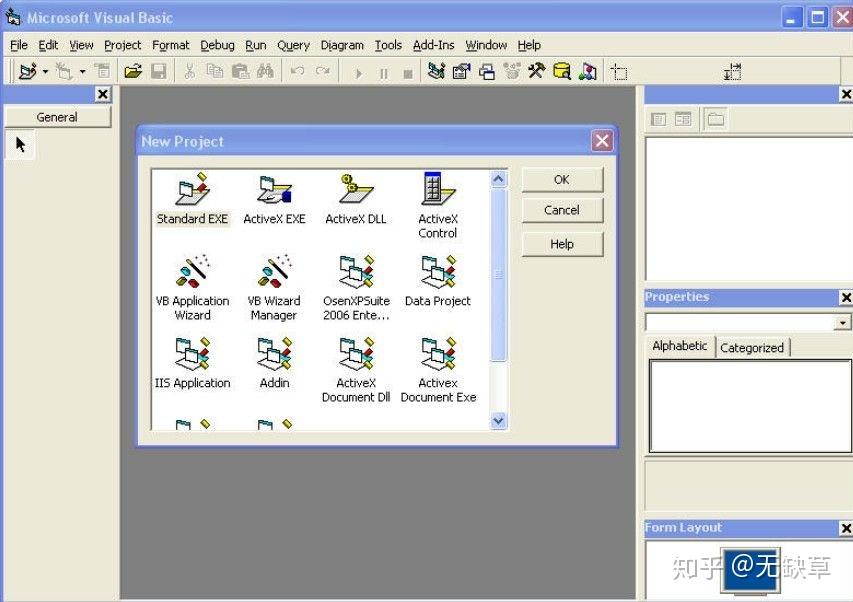Image resolution: width=853 pixels, height=602 pixels.
Task: Close the toolbox panel
Action: 102,94
